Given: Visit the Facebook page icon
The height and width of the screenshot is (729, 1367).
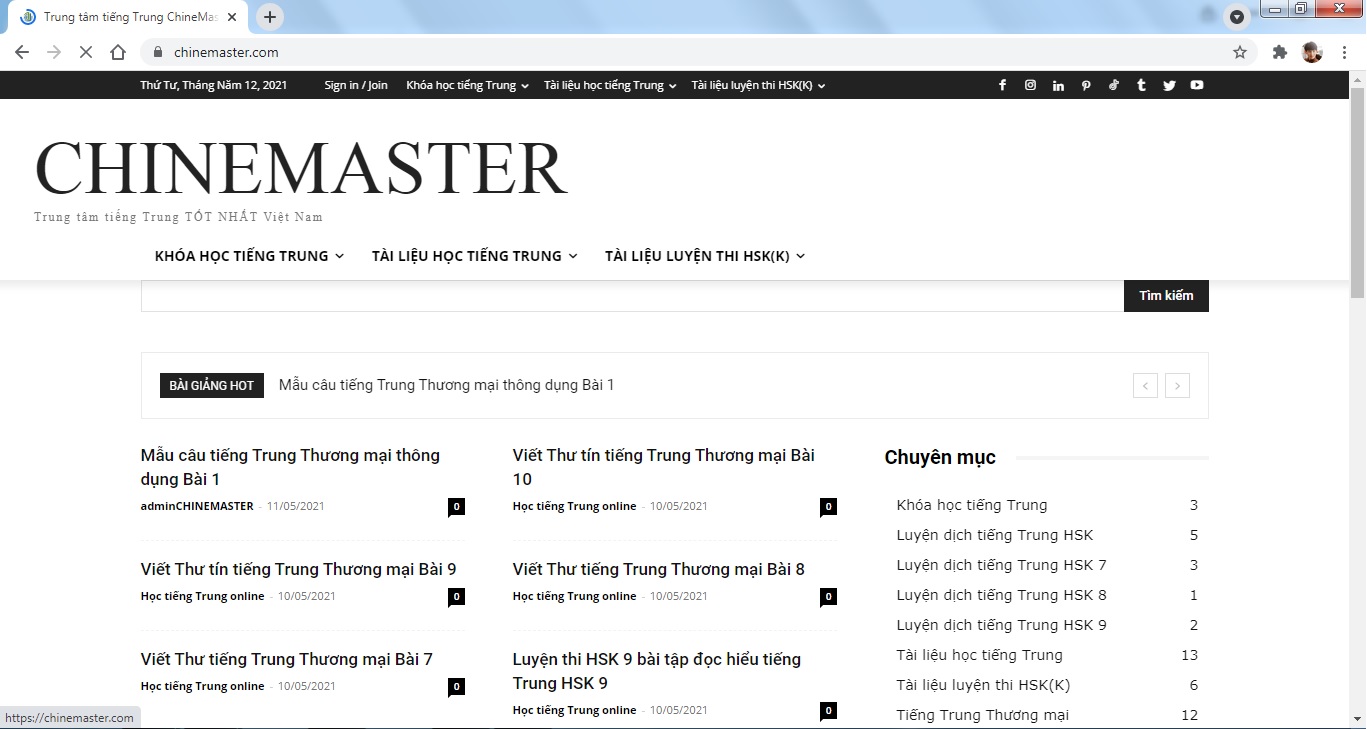Looking at the screenshot, I should (1002, 85).
